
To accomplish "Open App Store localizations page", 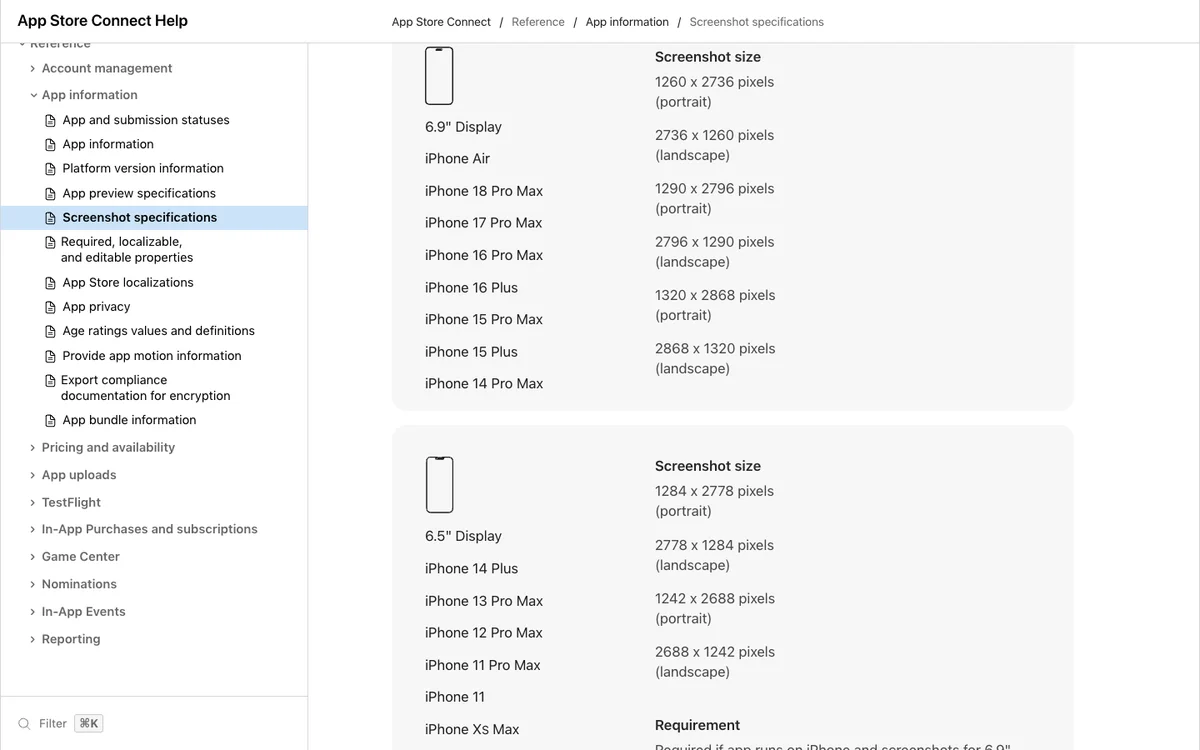I will click(x=128, y=283).
